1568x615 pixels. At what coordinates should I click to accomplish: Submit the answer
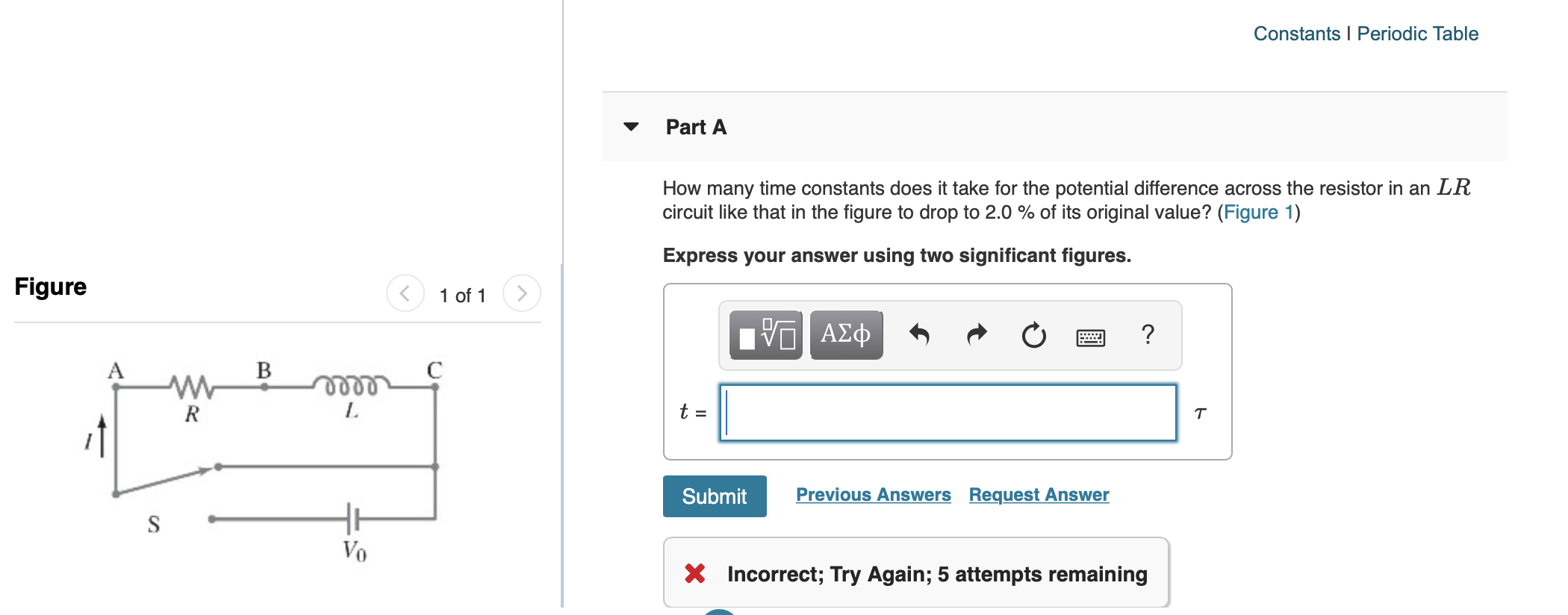pos(714,496)
